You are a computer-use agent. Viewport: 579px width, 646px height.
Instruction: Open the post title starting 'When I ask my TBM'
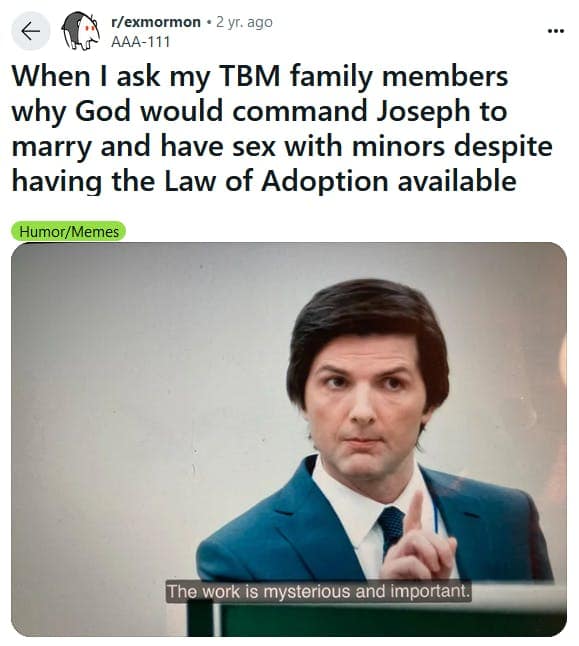[x=282, y=129]
